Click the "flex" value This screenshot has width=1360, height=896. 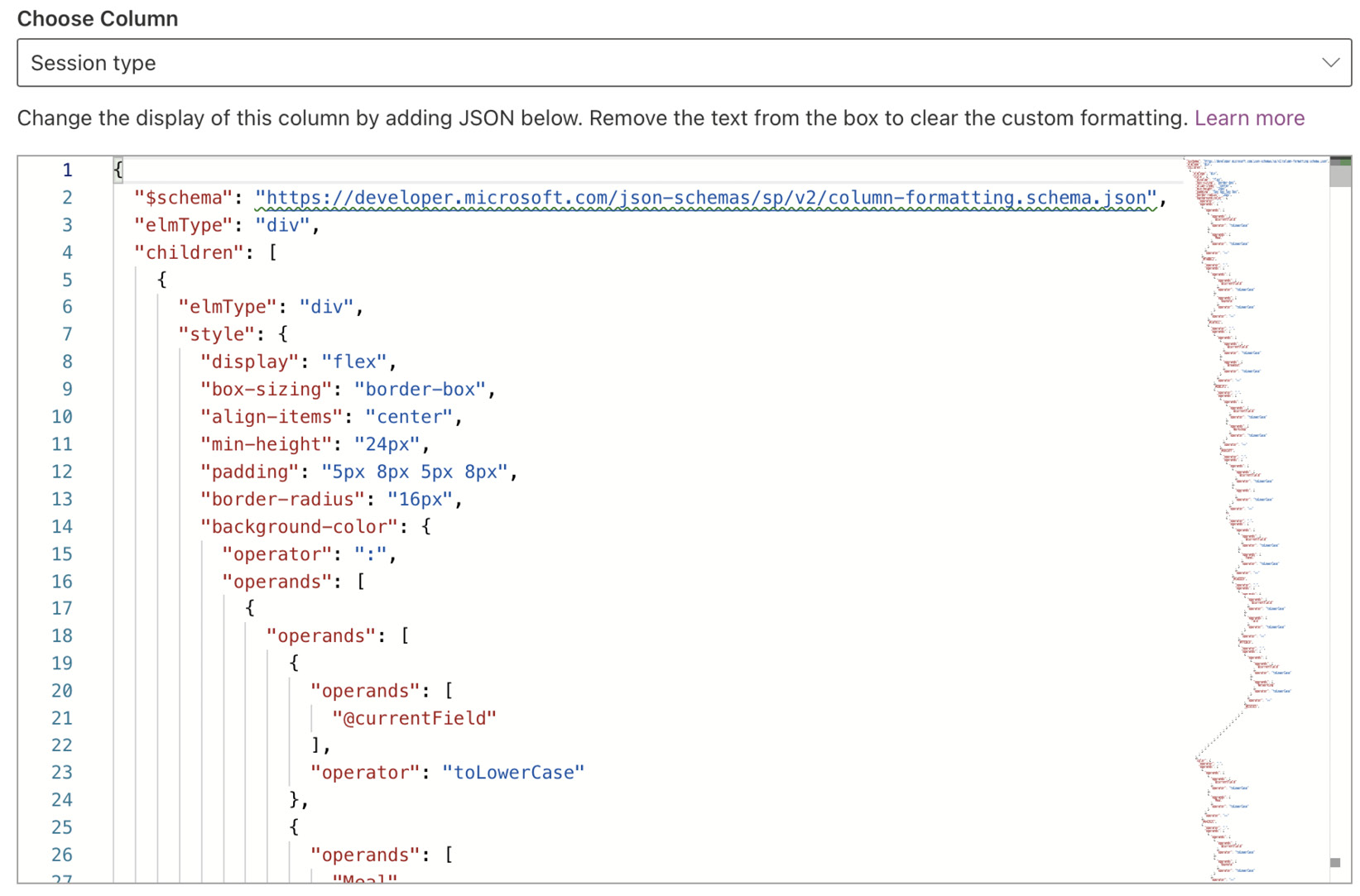[354, 362]
